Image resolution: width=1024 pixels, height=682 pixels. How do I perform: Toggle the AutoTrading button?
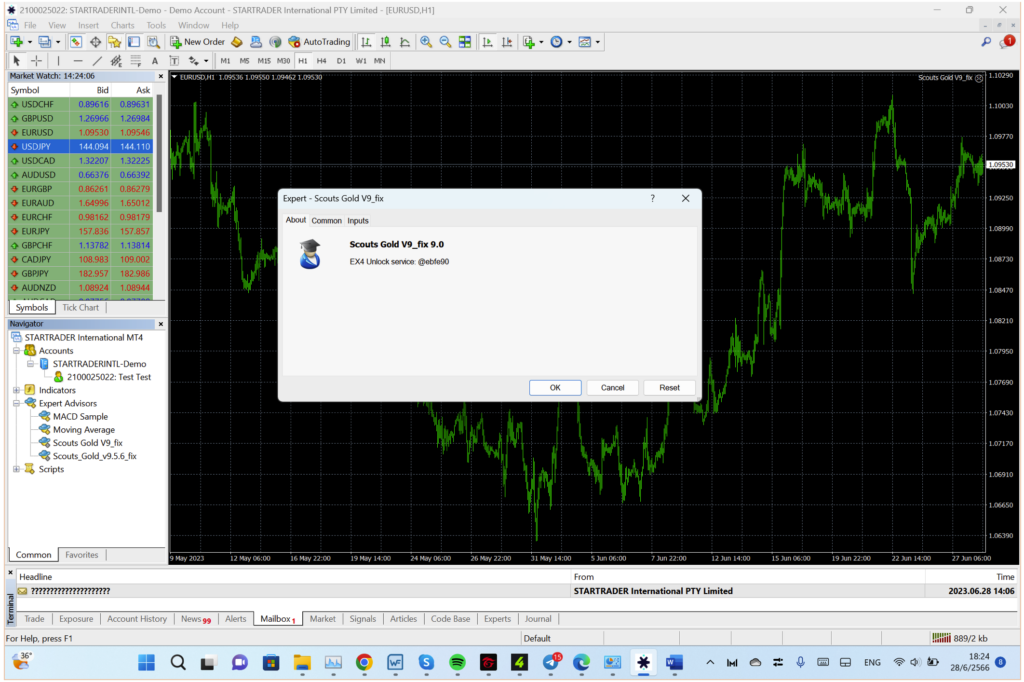point(319,42)
